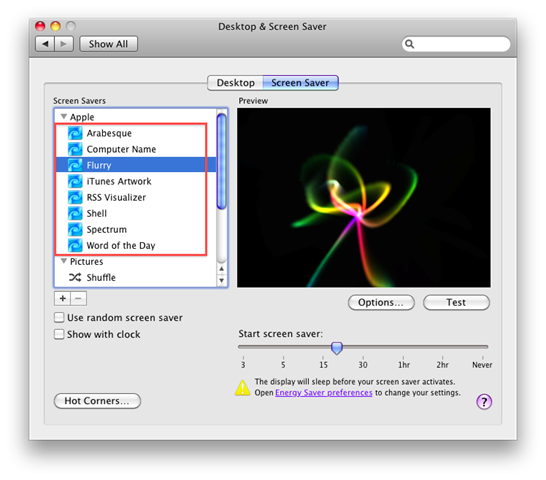The image size is (546, 480).
Task: Select the Screen Saver tab
Action: (300, 83)
